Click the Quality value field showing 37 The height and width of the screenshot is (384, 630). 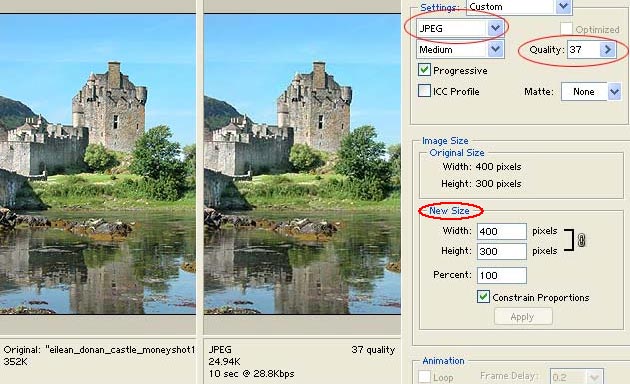click(x=583, y=49)
